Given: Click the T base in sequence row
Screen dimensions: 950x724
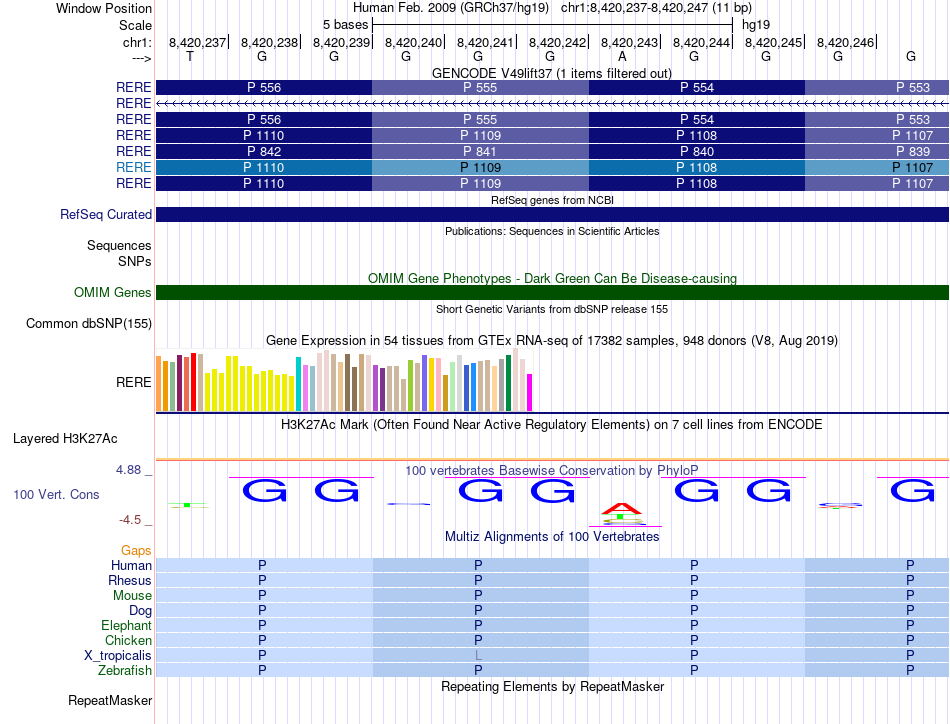Looking at the screenshot, I should point(190,56).
